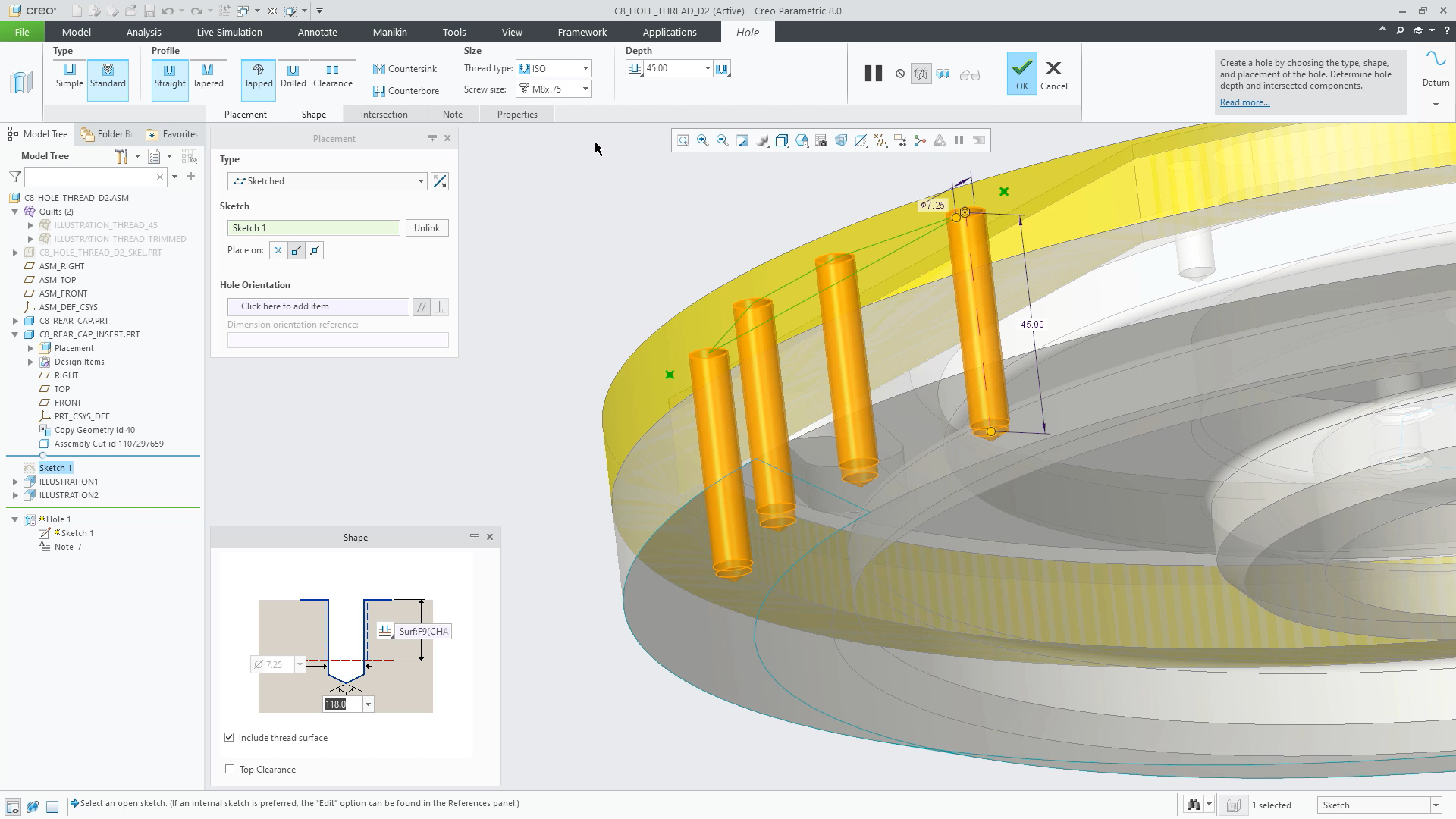
Task: Click the drill tip angle 118.0 field
Action: point(342,704)
